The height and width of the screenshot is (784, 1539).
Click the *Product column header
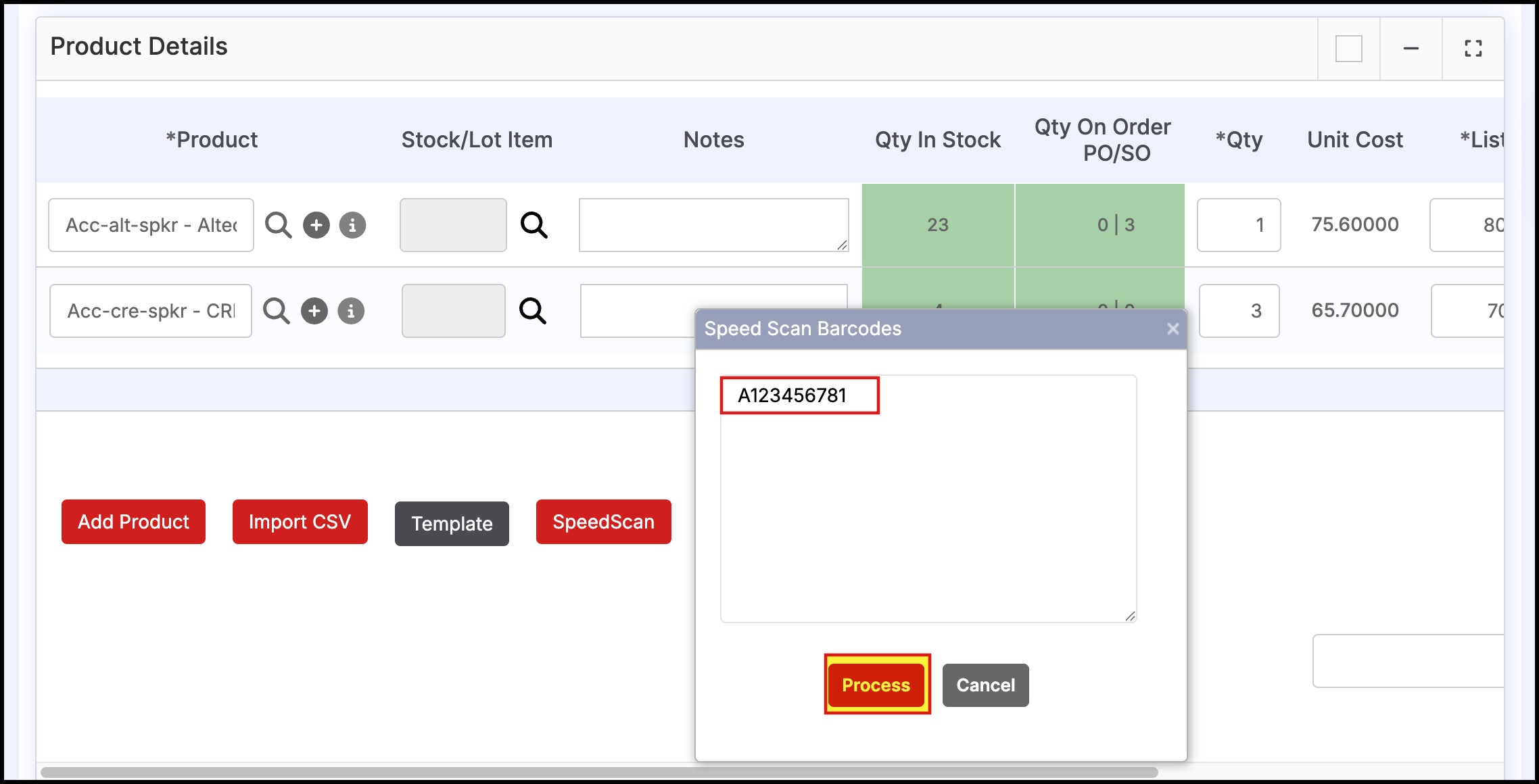tap(212, 140)
